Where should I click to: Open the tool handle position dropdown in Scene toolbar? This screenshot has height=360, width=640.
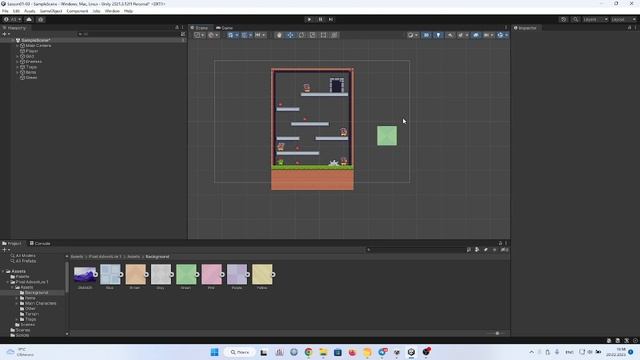pyautogui.click(x=199, y=35)
